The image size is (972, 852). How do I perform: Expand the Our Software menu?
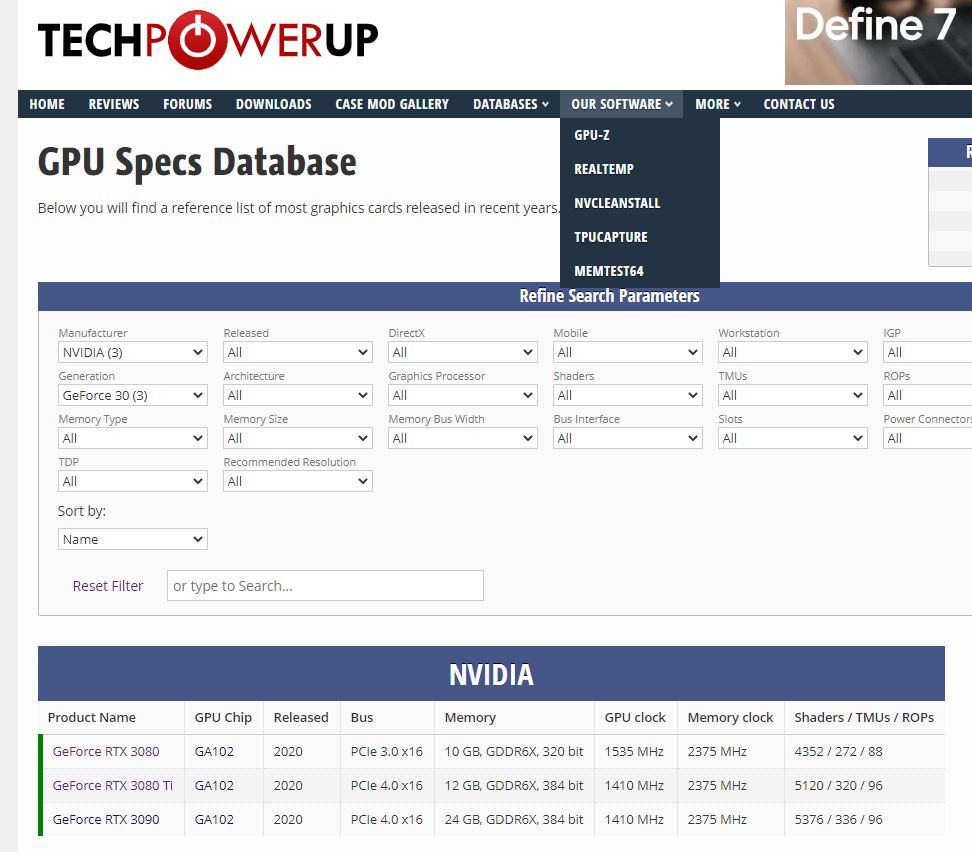click(x=622, y=104)
